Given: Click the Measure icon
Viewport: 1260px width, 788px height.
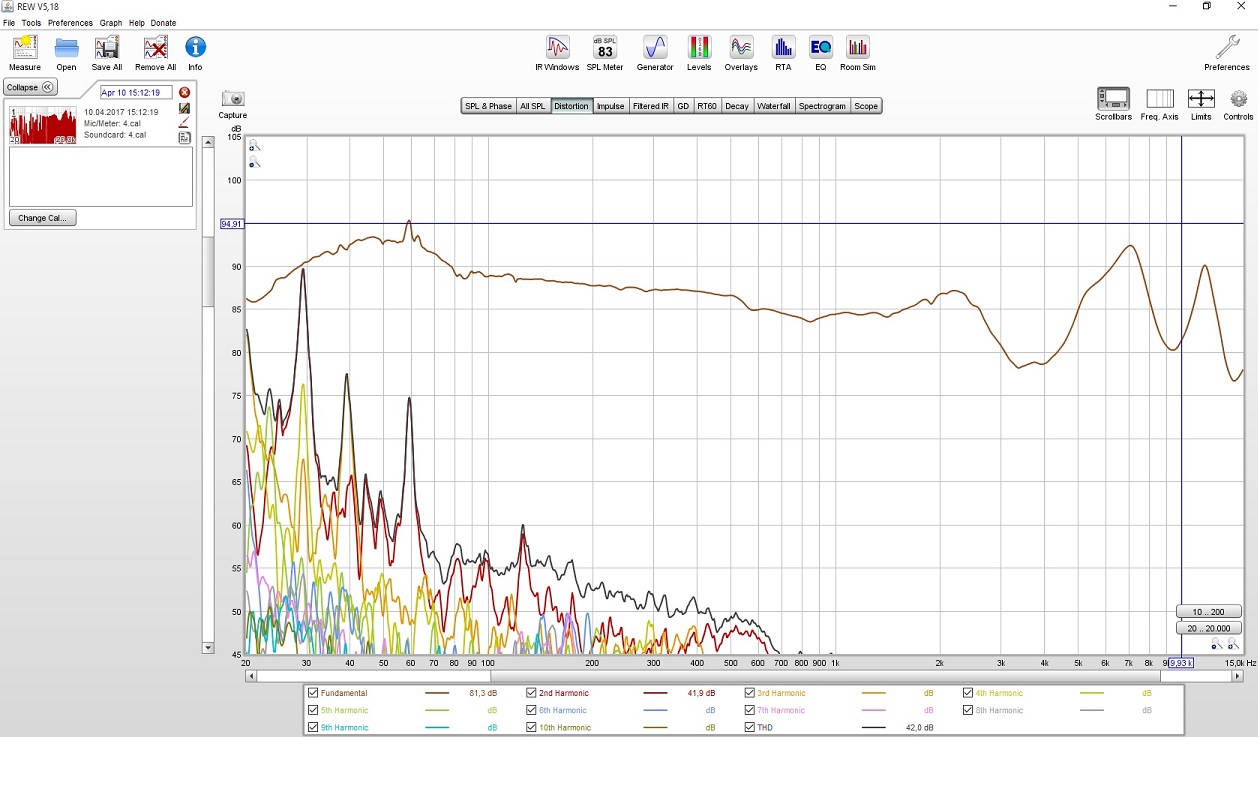Looking at the screenshot, I should pyautogui.click(x=24, y=48).
